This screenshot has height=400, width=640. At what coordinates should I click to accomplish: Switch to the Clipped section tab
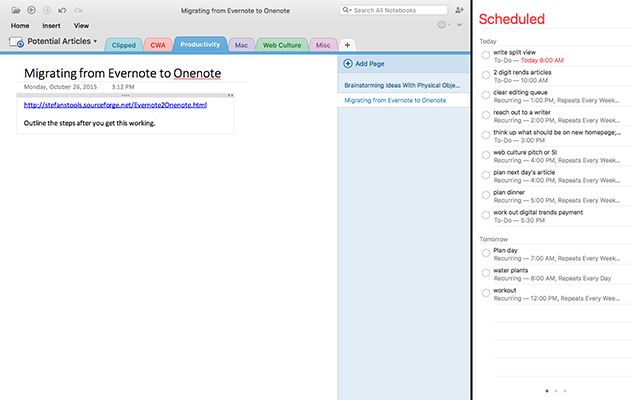124,45
